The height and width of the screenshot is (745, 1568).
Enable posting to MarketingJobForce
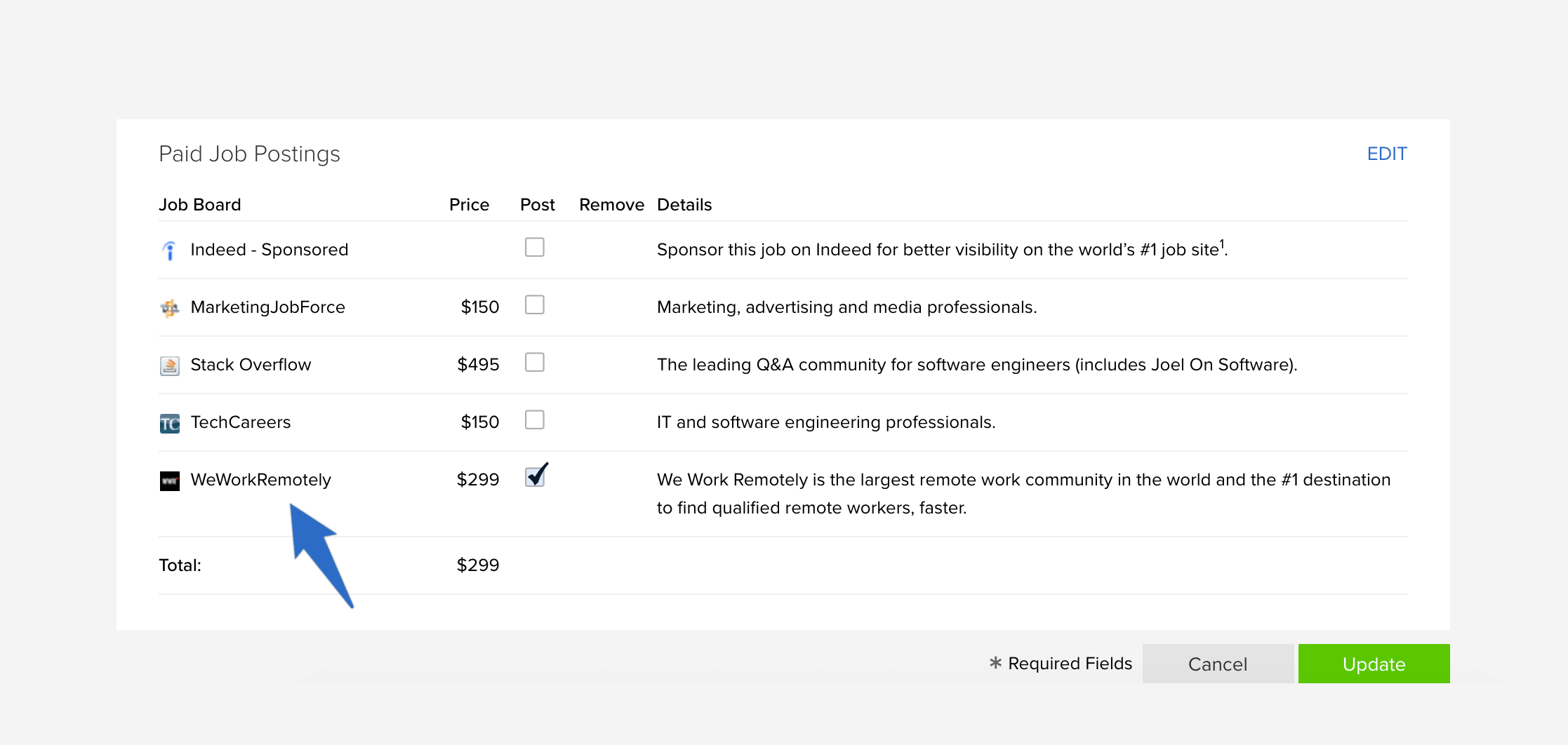point(534,304)
